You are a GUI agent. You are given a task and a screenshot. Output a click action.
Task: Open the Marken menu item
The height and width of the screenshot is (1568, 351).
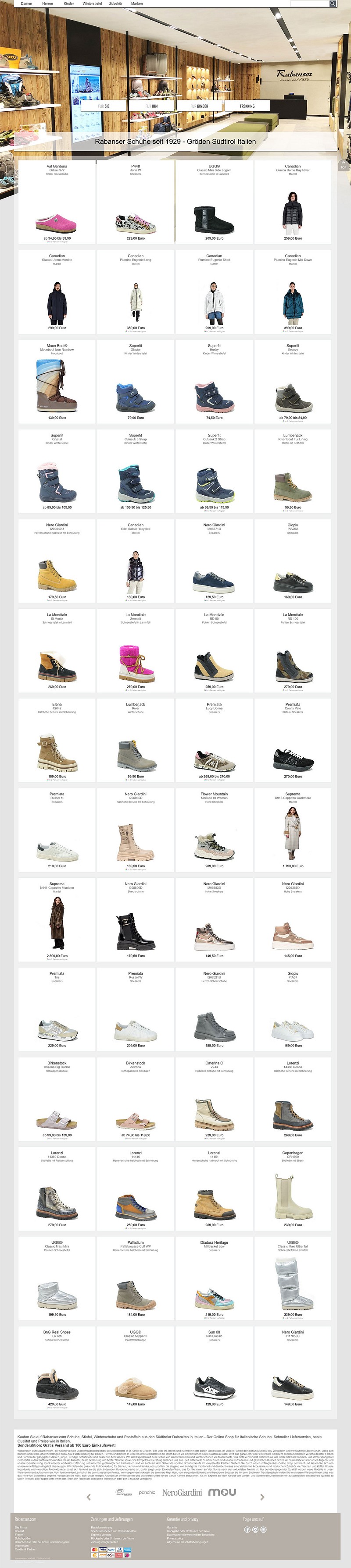137,4
